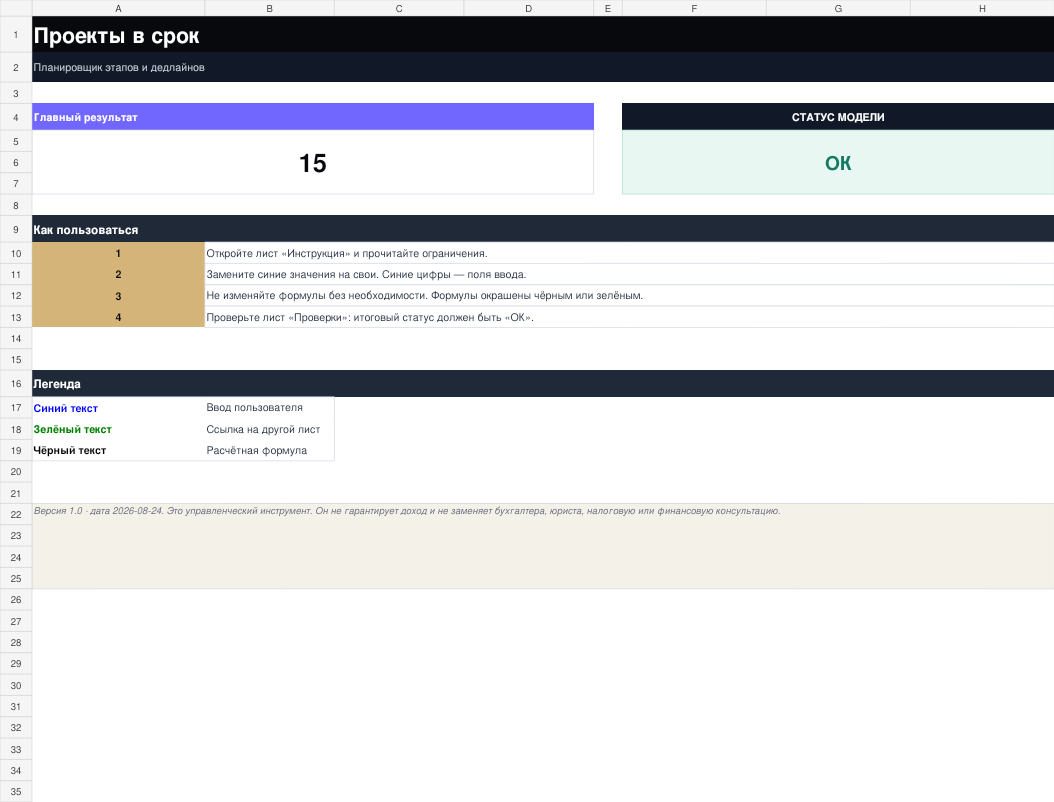Select column C header
1054x802 pixels.
coord(399,8)
